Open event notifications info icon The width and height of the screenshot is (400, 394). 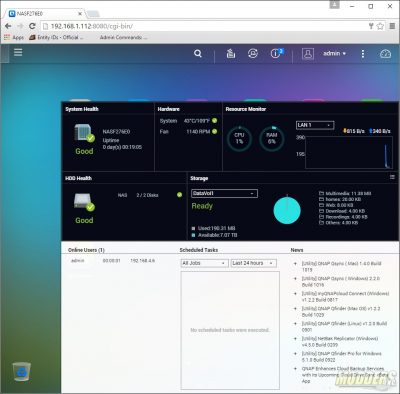point(276,53)
